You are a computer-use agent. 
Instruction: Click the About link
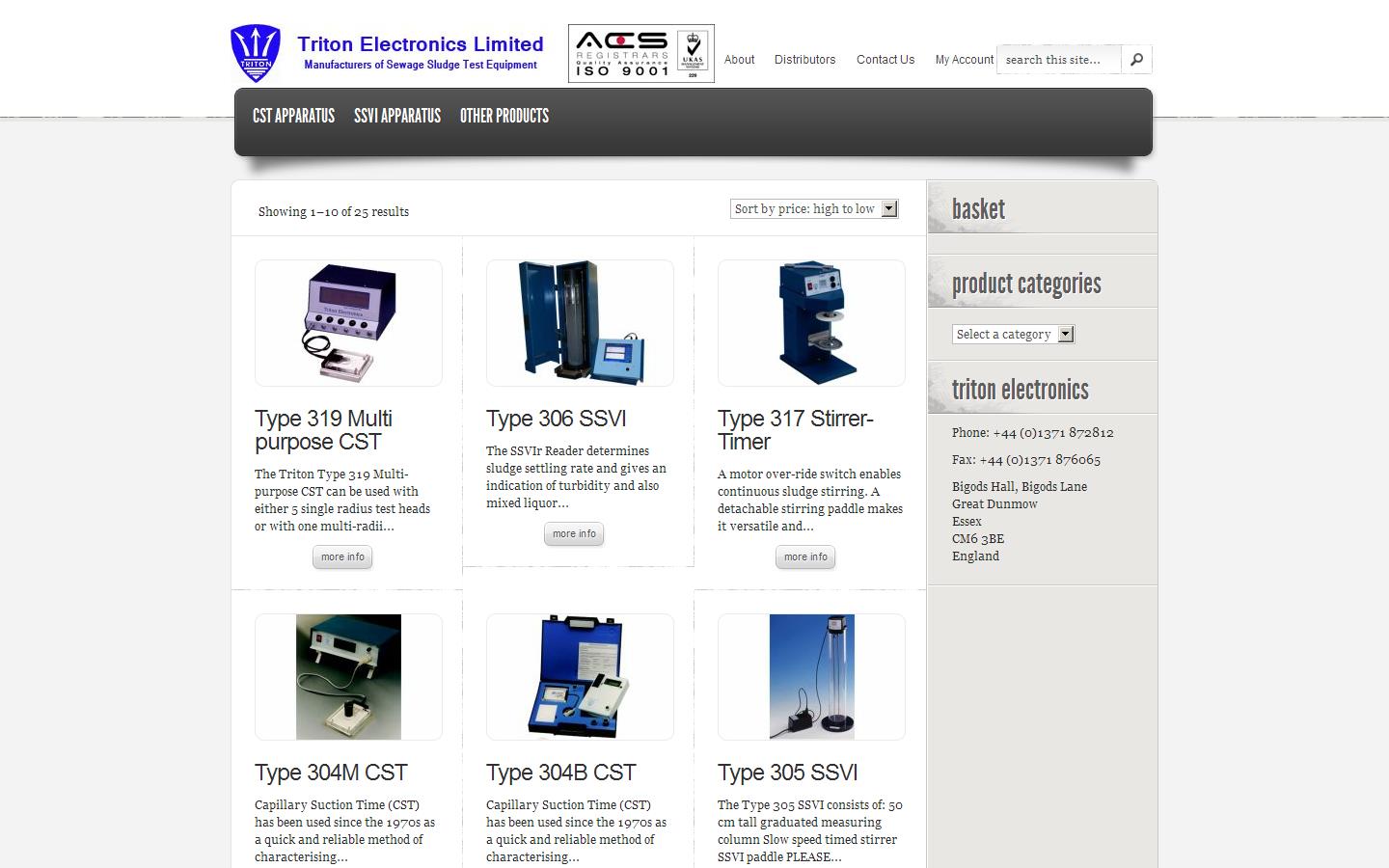pyautogui.click(x=739, y=60)
